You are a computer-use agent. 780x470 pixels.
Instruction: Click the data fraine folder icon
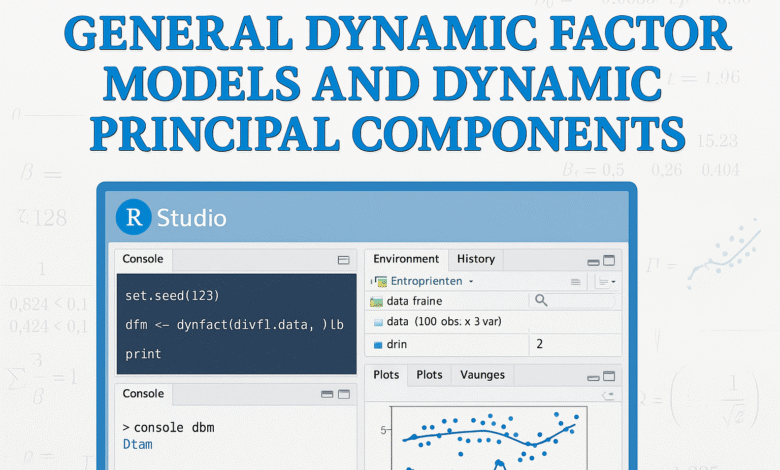point(377,301)
